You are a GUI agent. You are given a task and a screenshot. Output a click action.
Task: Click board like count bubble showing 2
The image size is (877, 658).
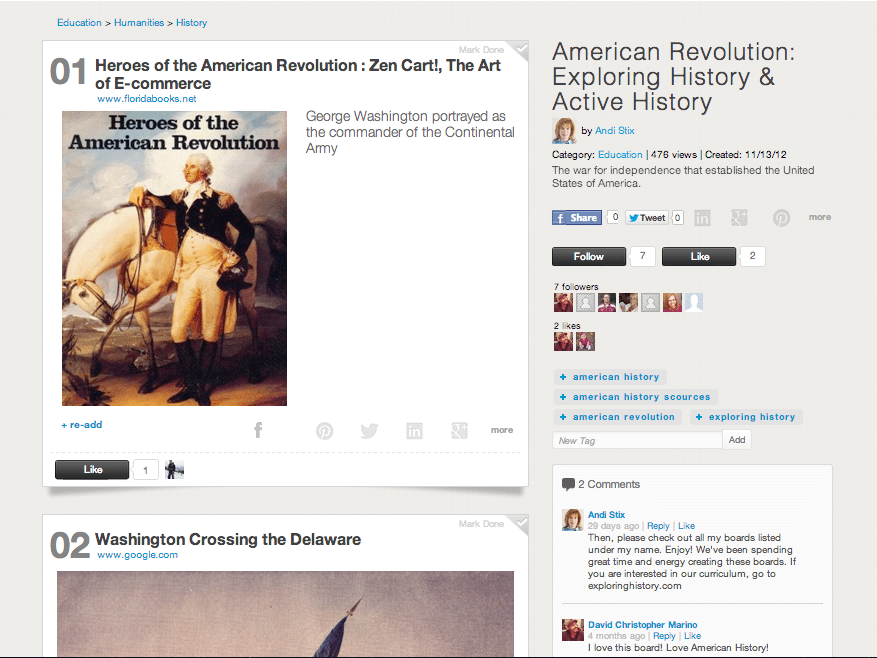(x=753, y=256)
